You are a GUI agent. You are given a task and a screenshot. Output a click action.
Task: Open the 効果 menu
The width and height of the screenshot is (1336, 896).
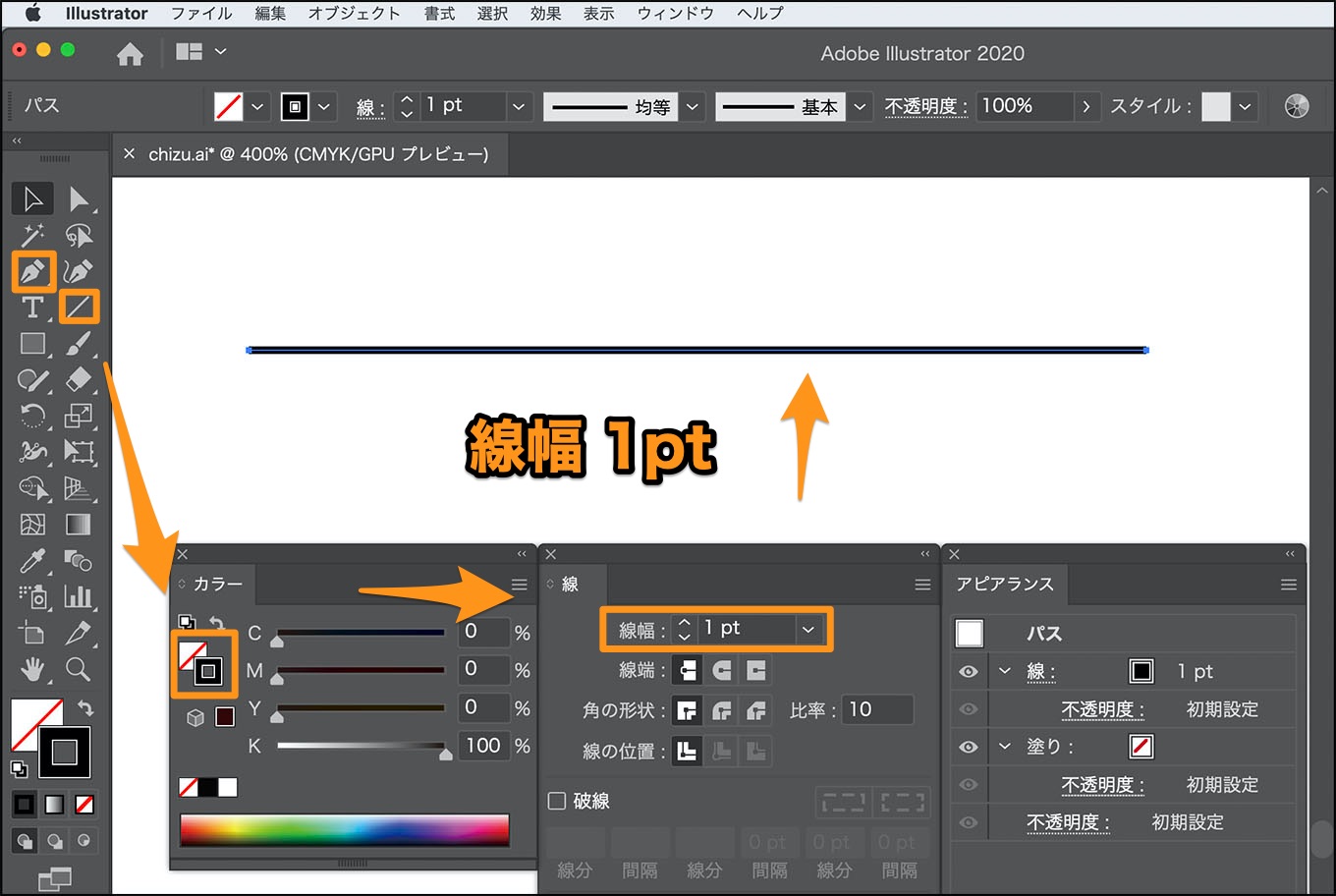545,14
